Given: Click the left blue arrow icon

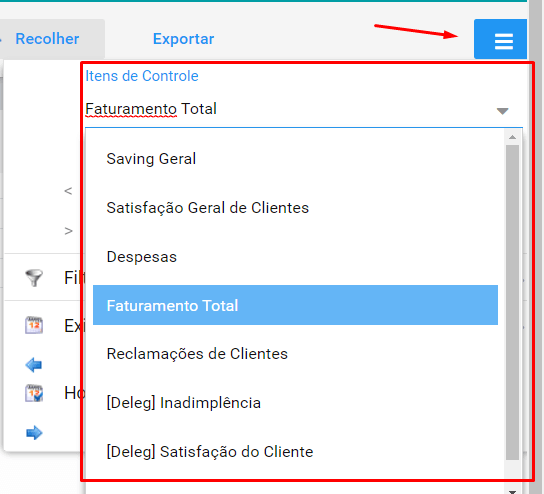Looking at the screenshot, I should 34,365.
